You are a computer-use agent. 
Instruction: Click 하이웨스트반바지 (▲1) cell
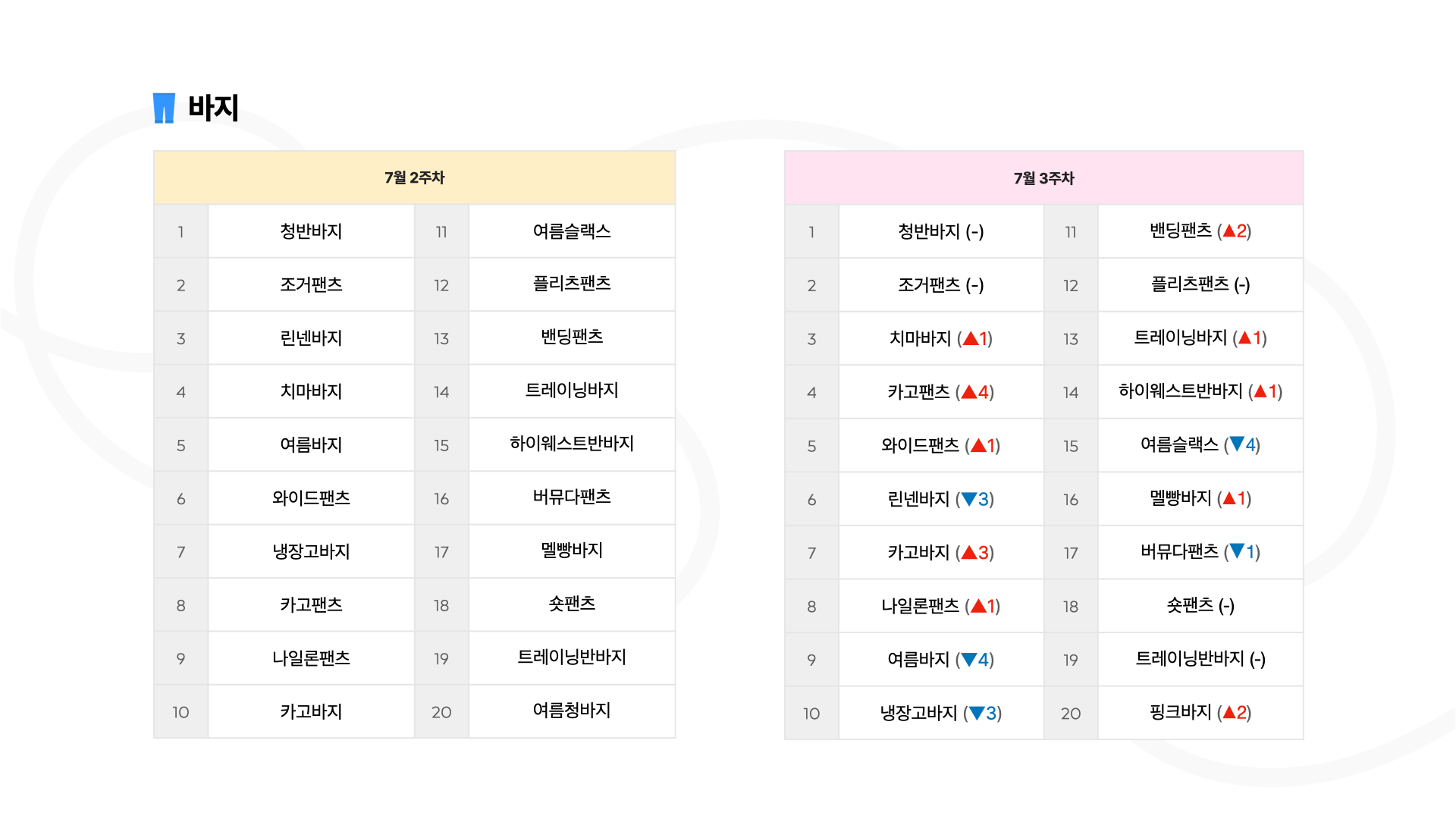point(1200,391)
